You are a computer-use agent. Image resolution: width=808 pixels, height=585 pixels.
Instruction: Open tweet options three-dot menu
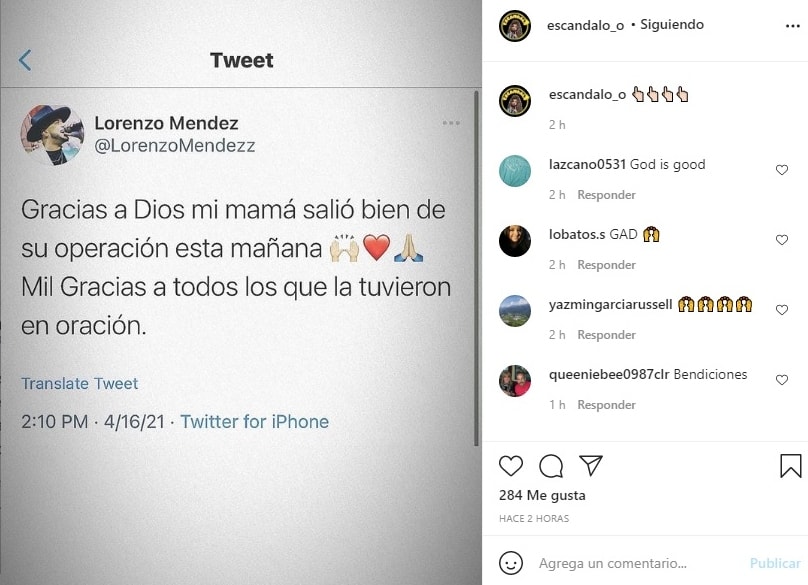tap(451, 123)
